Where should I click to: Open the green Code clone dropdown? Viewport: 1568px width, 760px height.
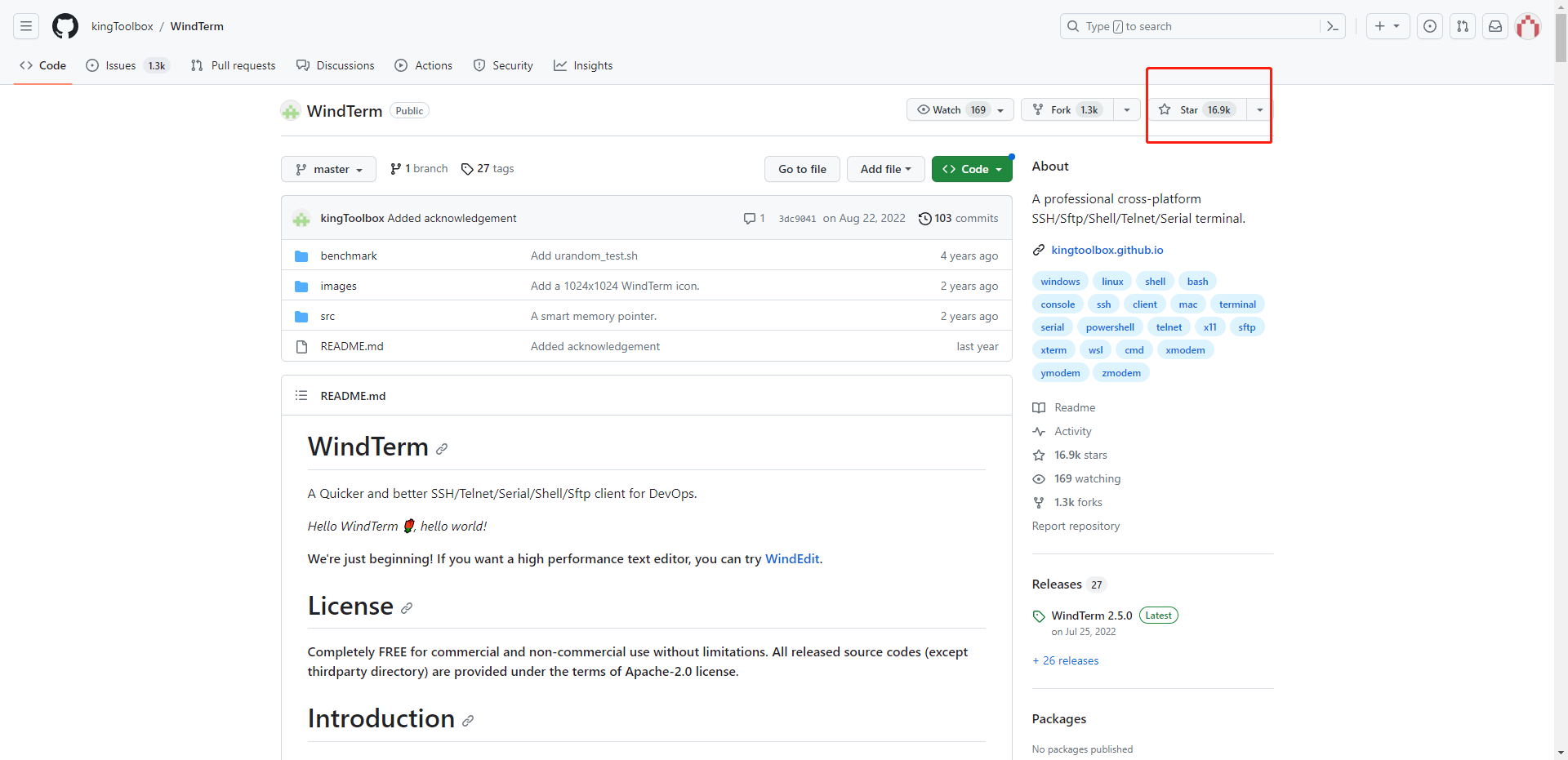pos(972,169)
